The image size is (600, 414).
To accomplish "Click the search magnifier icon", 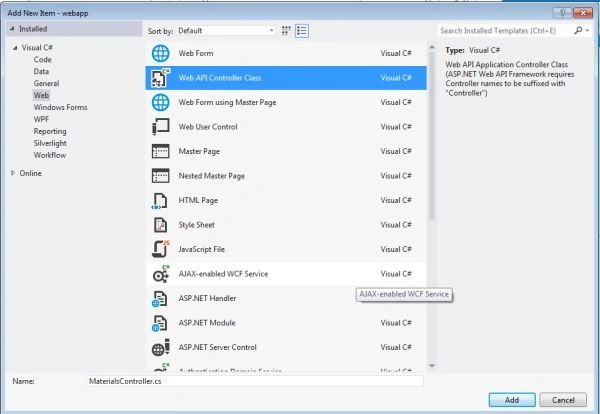I will tap(578, 30).
